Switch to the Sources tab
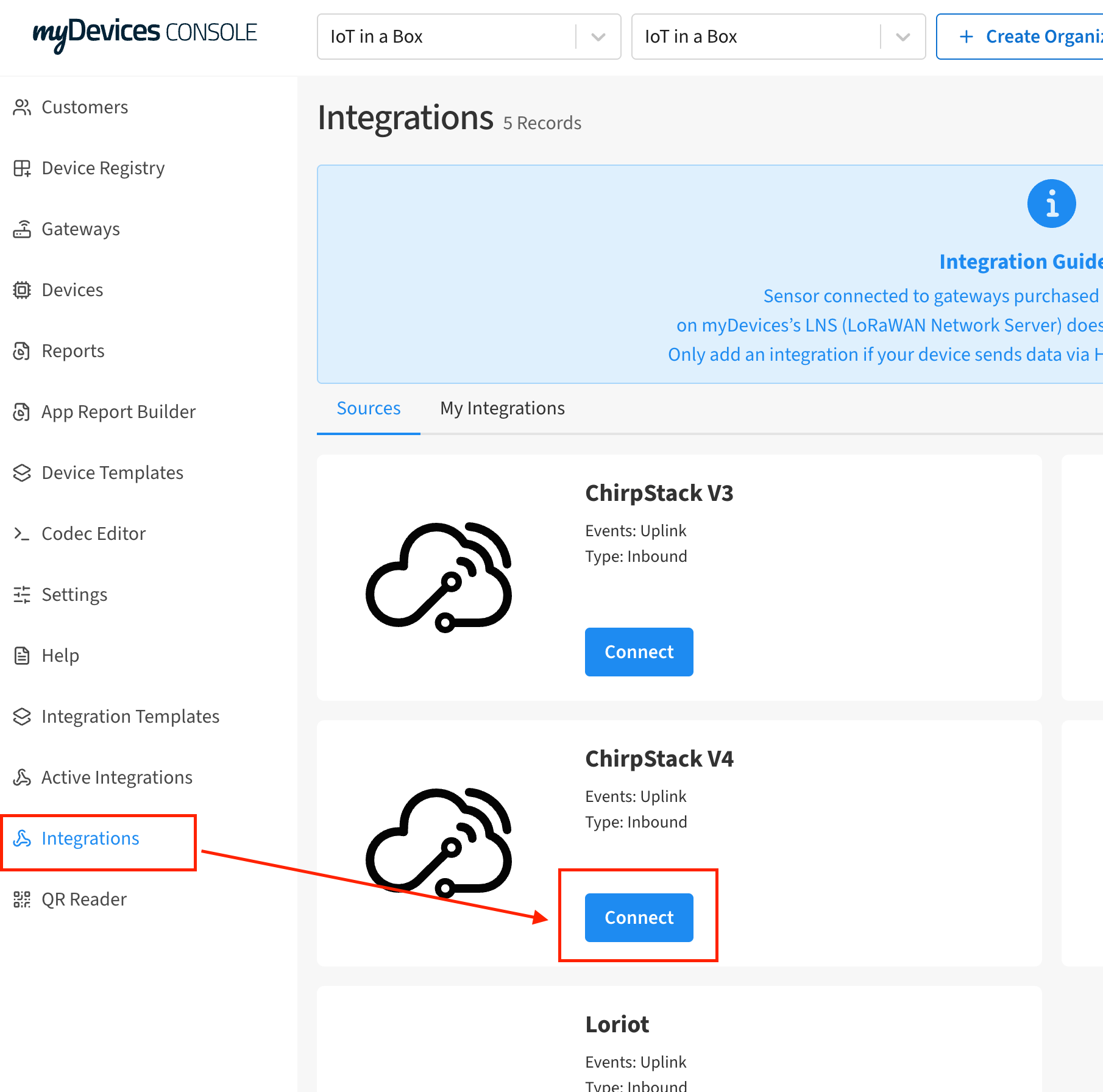This screenshot has height=1092, width=1103. pyautogui.click(x=369, y=408)
